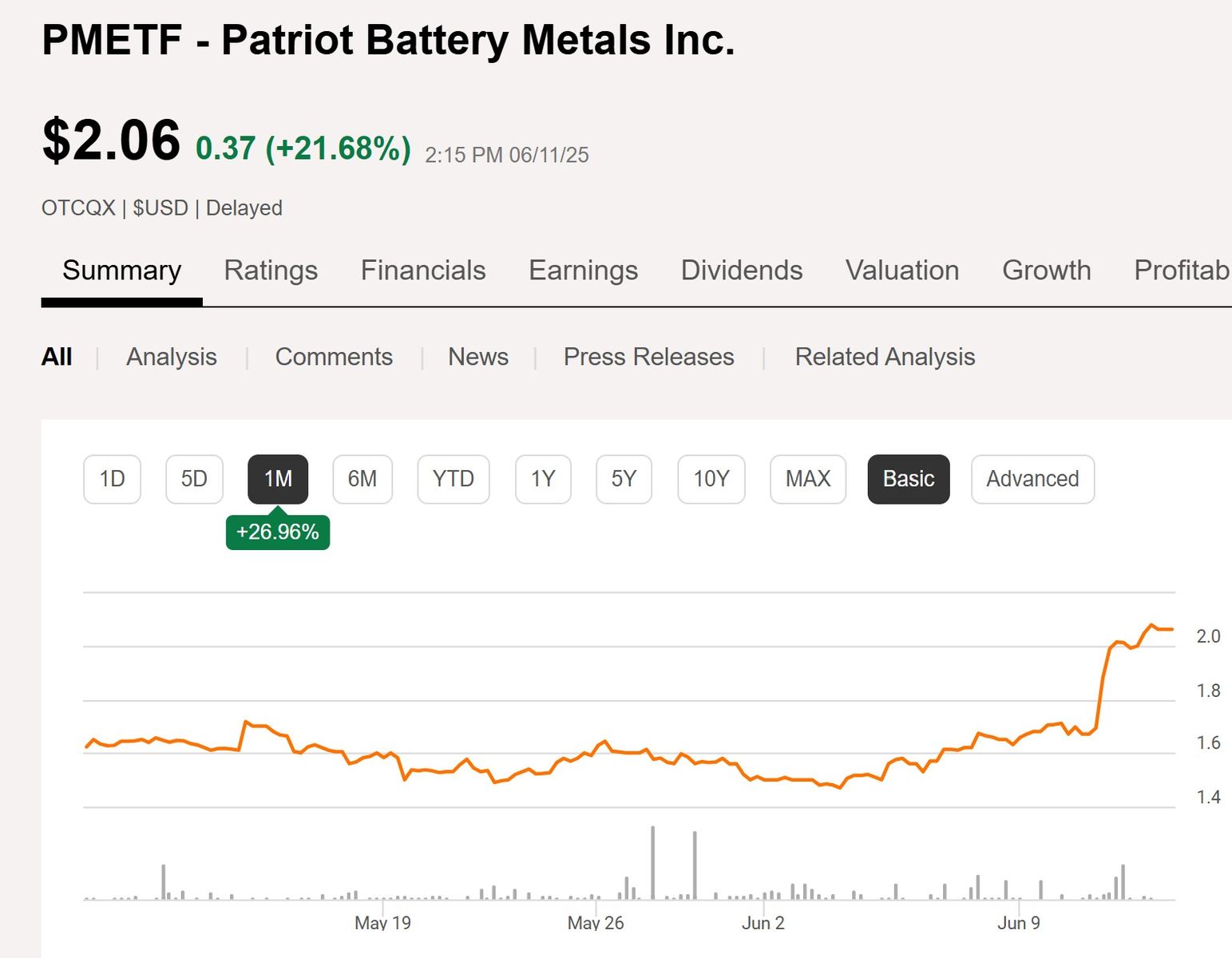Select the 10Y chart range
The image size is (1232, 958).
coord(711,479)
